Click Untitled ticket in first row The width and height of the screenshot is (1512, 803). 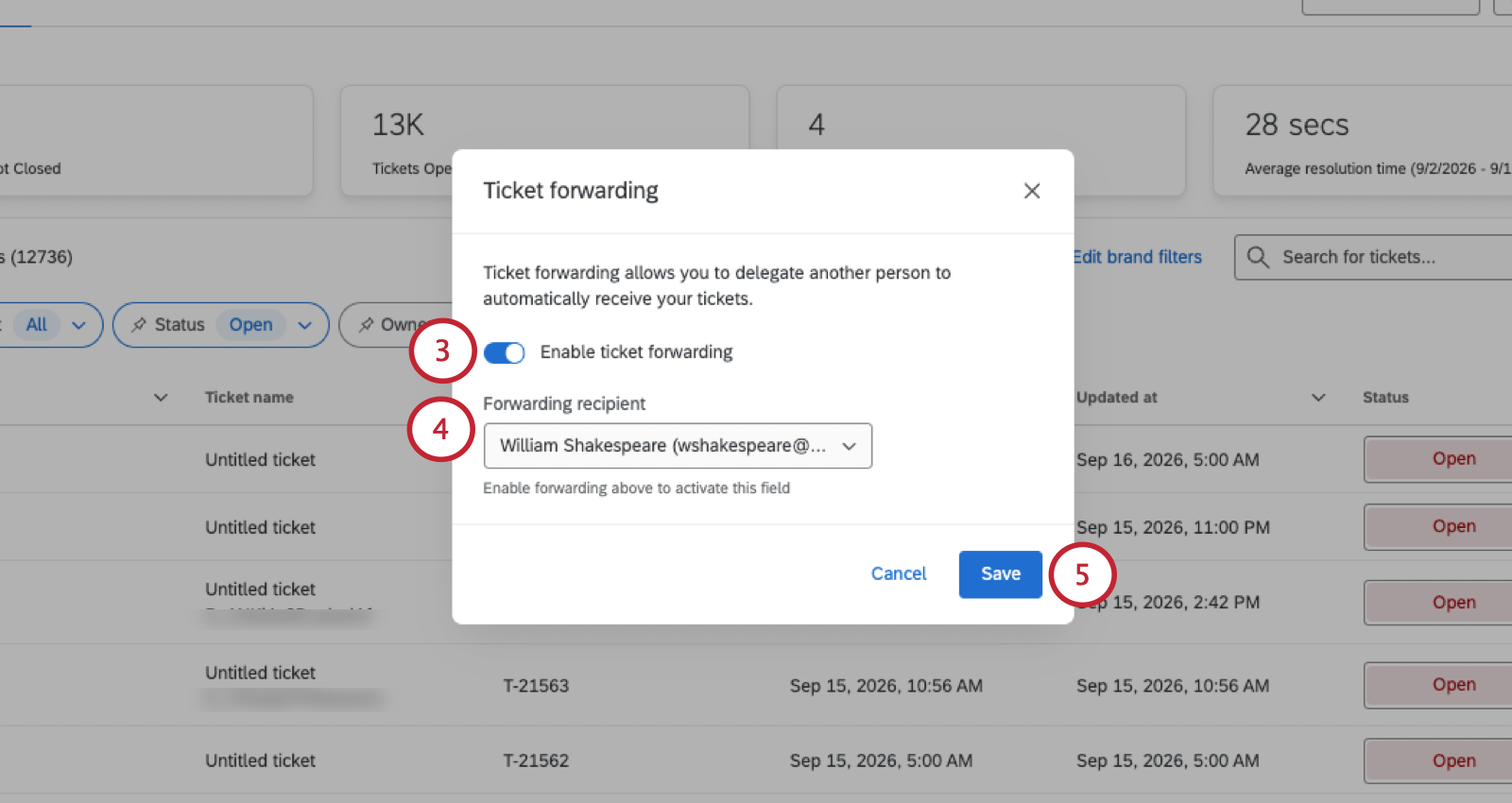click(260, 460)
